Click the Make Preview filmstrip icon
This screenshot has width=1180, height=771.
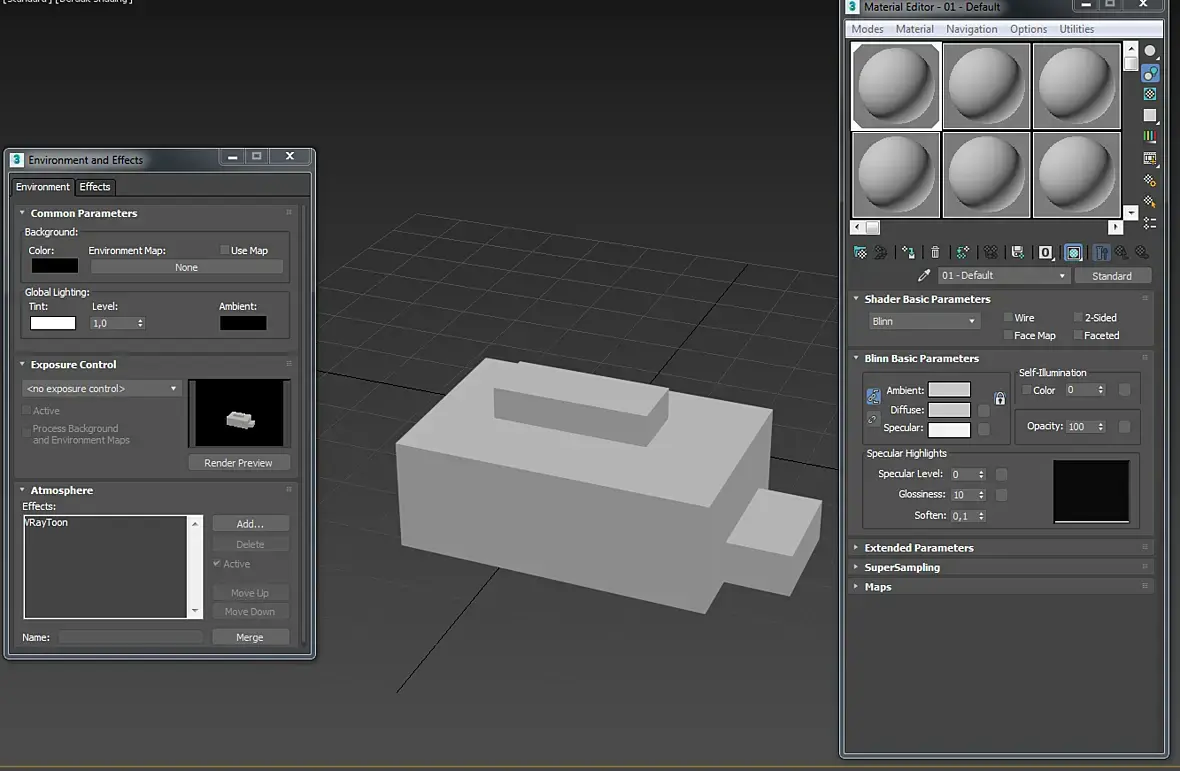coord(1150,159)
